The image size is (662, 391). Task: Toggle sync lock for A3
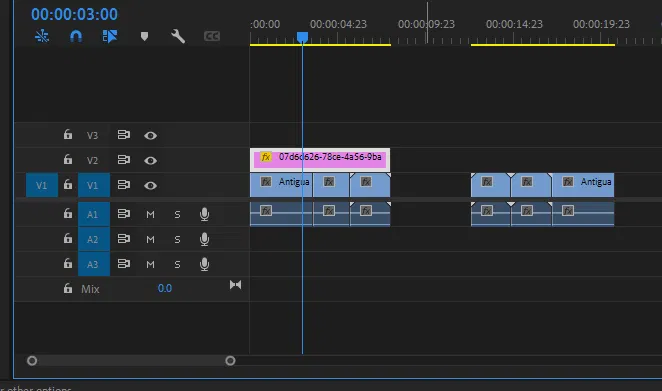pyautogui.click(x=124, y=263)
